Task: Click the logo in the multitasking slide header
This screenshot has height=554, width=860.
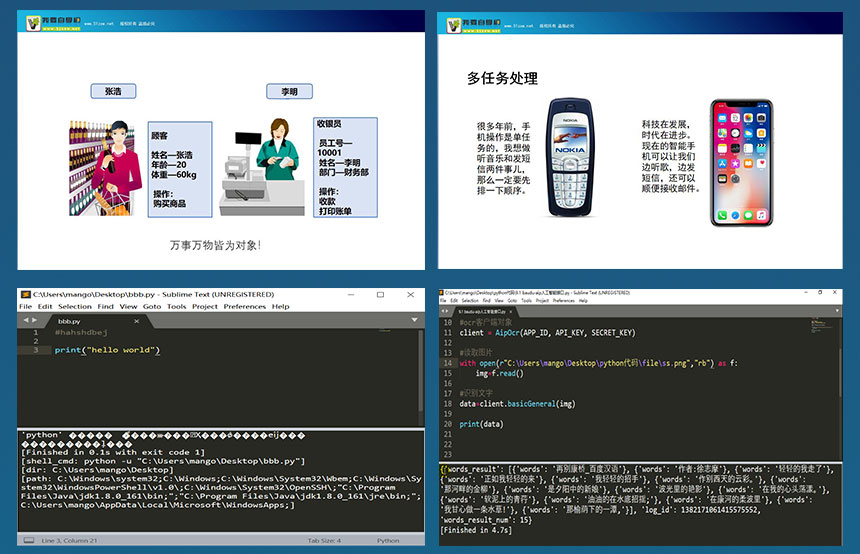Action: coord(474,25)
